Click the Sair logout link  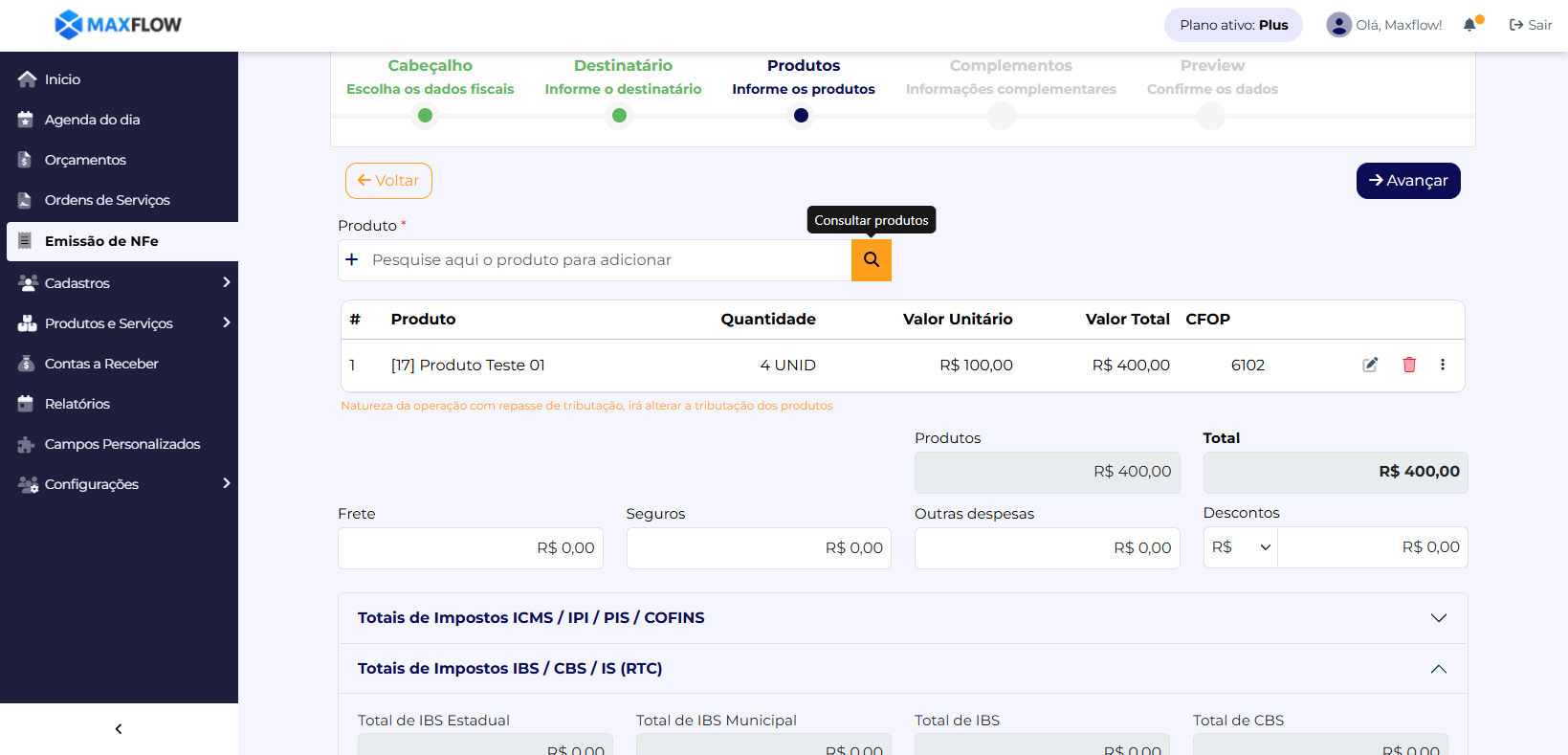point(1531,25)
